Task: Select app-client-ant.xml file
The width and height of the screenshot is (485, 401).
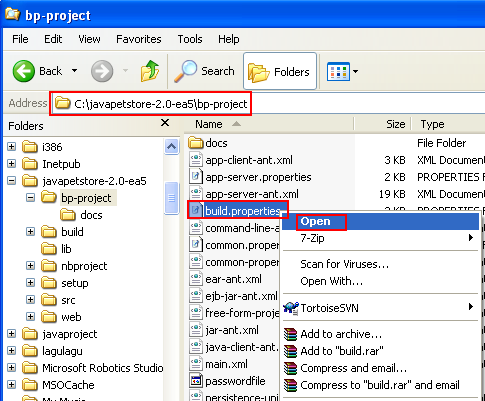Action: (x=249, y=160)
